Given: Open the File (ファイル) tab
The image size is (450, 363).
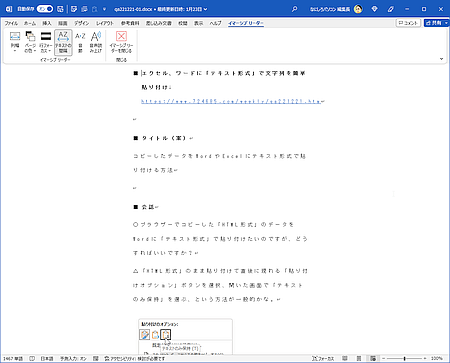Looking at the screenshot, I should pos(11,23).
